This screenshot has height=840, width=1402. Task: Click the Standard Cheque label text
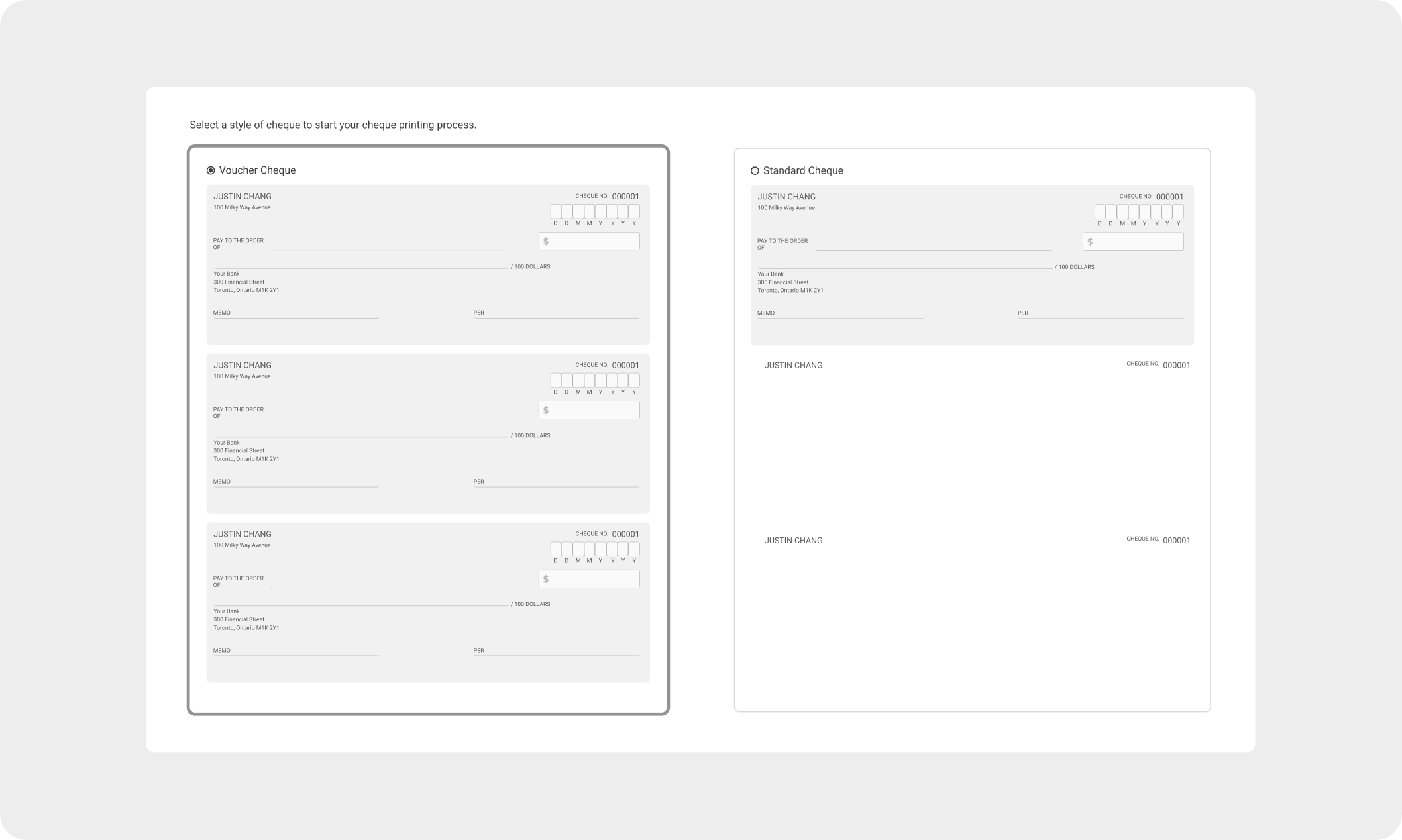(803, 171)
